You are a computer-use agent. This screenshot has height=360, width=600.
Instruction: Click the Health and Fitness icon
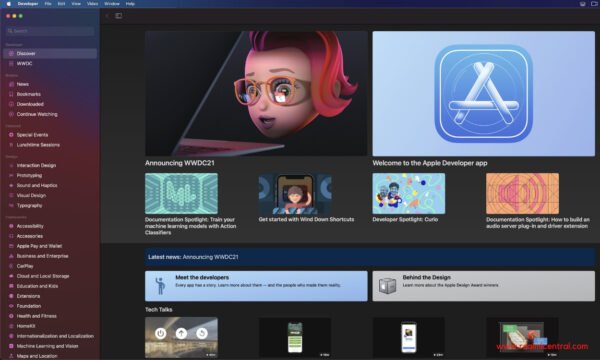pyautogui.click(x=11, y=316)
